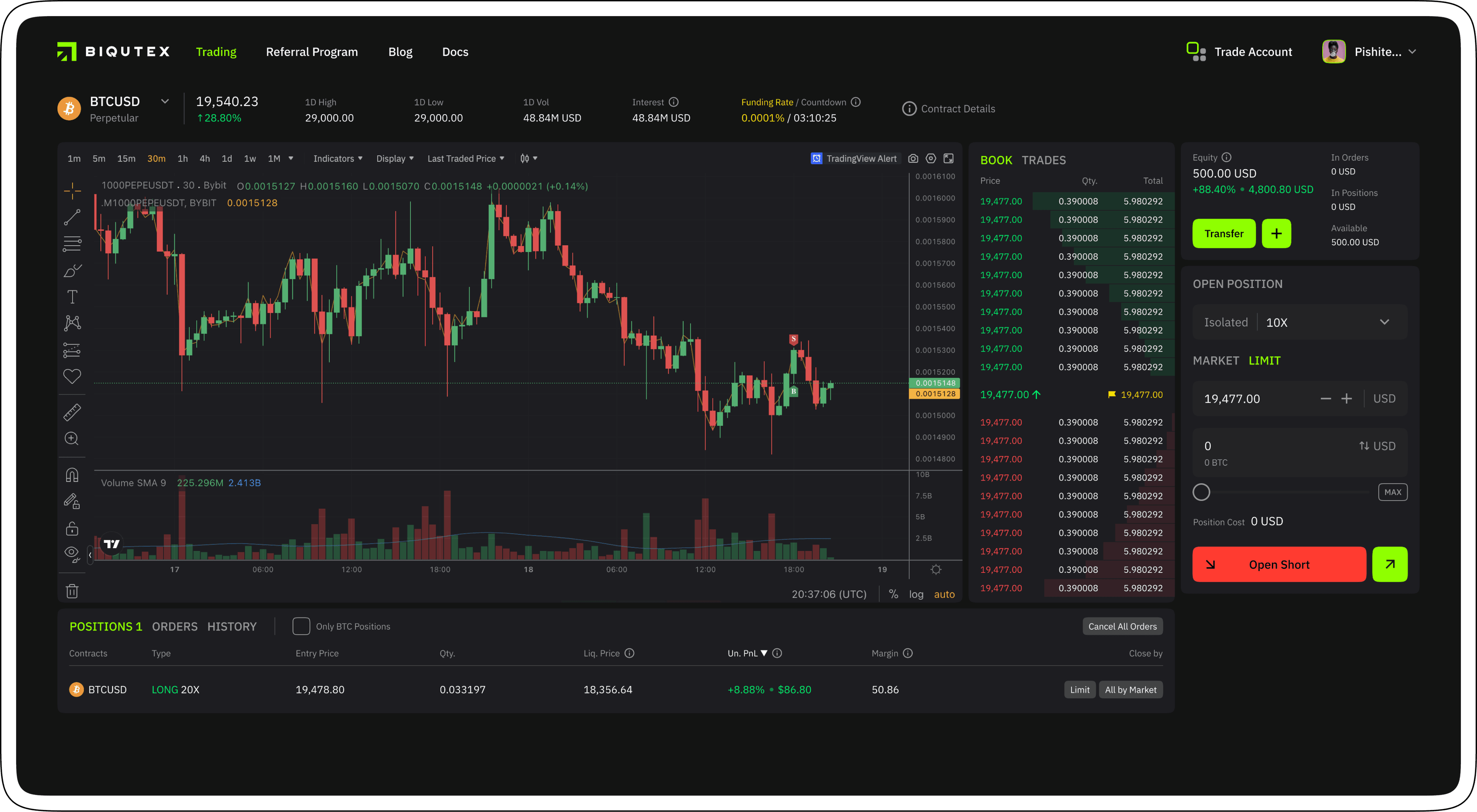Click the fullscreen chart icon
Viewport: 1477px width, 812px height.
click(949, 159)
